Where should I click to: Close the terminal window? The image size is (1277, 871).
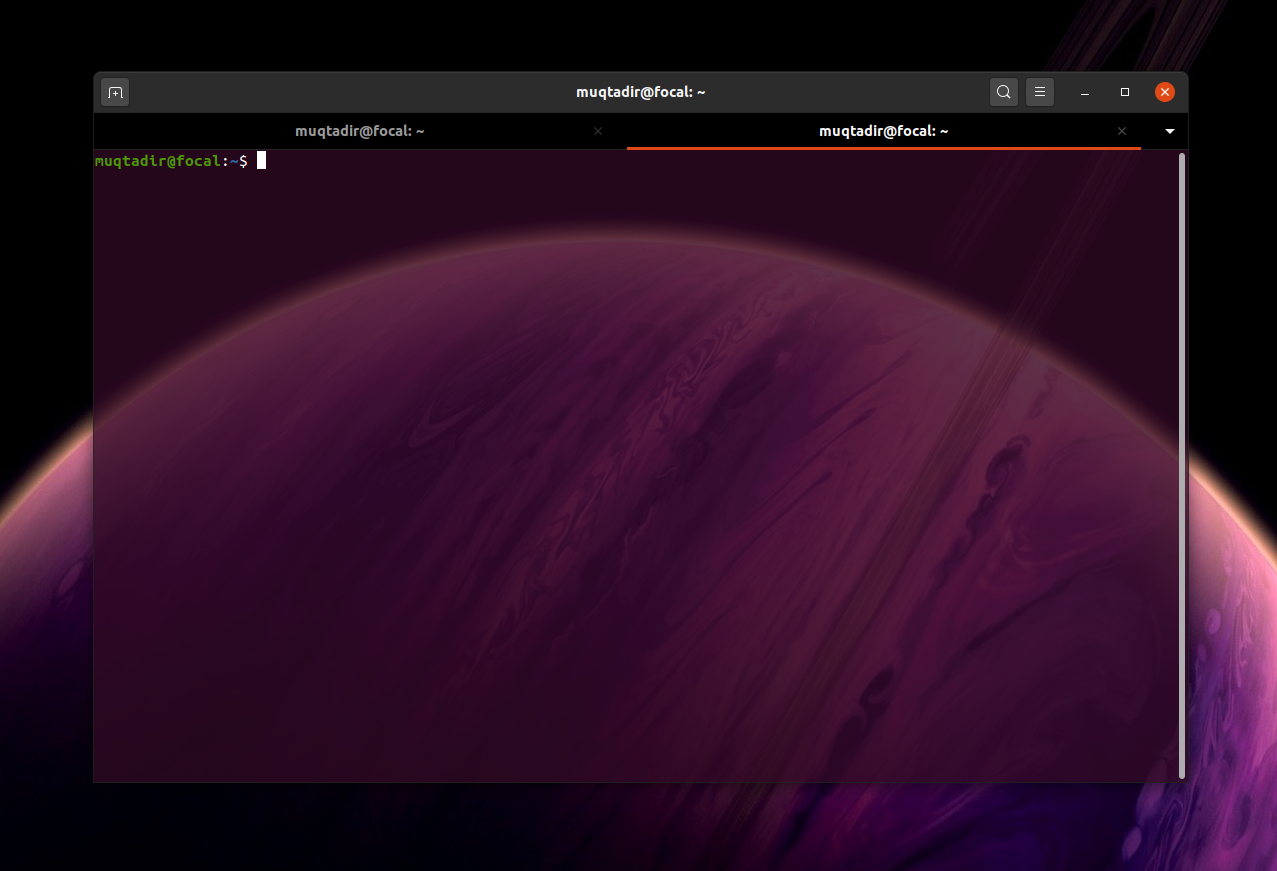pos(1165,92)
